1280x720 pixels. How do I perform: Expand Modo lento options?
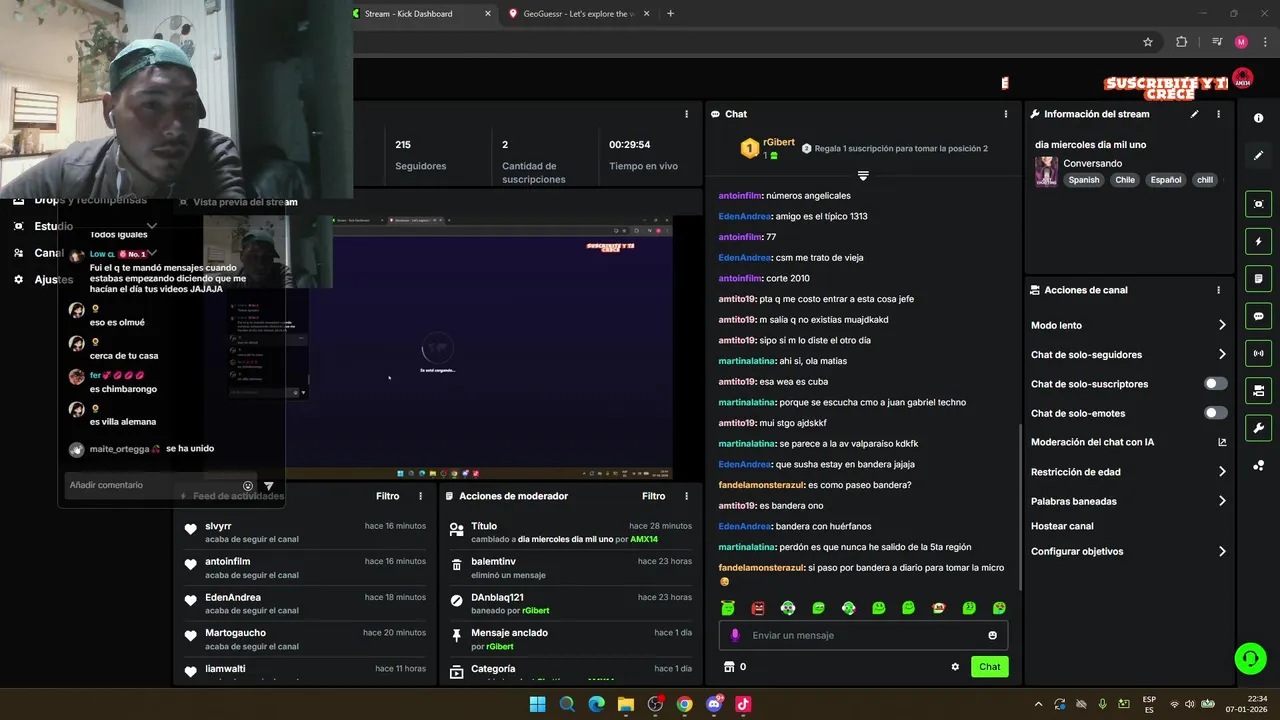click(x=1222, y=325)
